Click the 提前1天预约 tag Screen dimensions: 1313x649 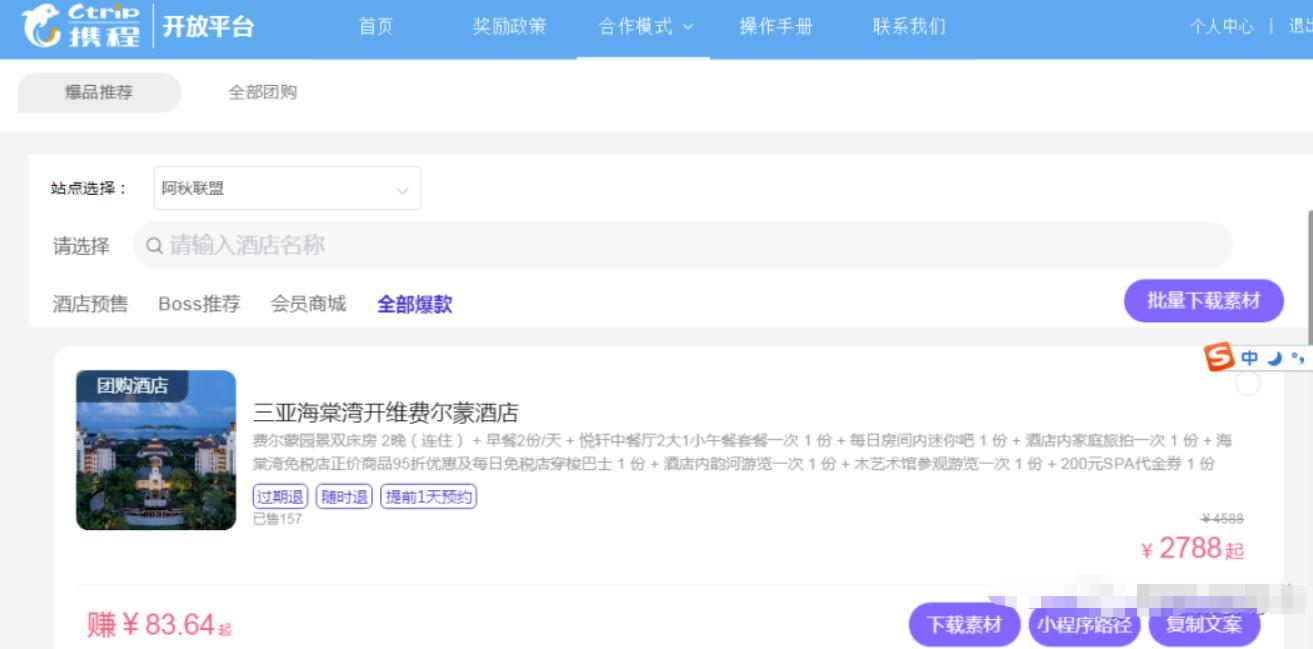point(428,497)
